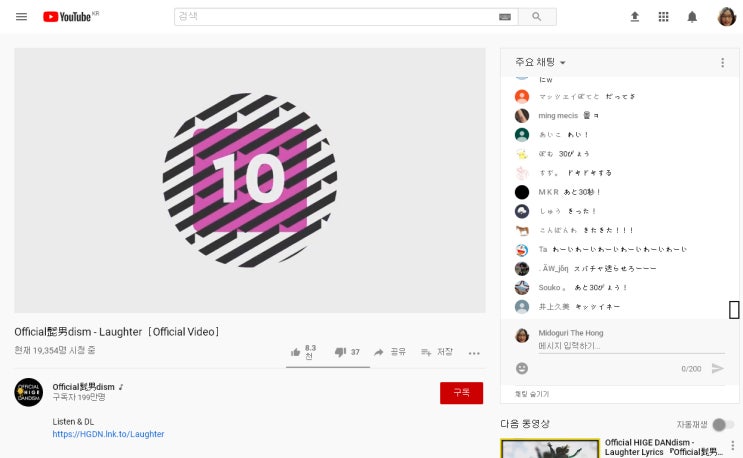
Task: Open avatar next to ming mecis
Action: click(x=522, y=116)
